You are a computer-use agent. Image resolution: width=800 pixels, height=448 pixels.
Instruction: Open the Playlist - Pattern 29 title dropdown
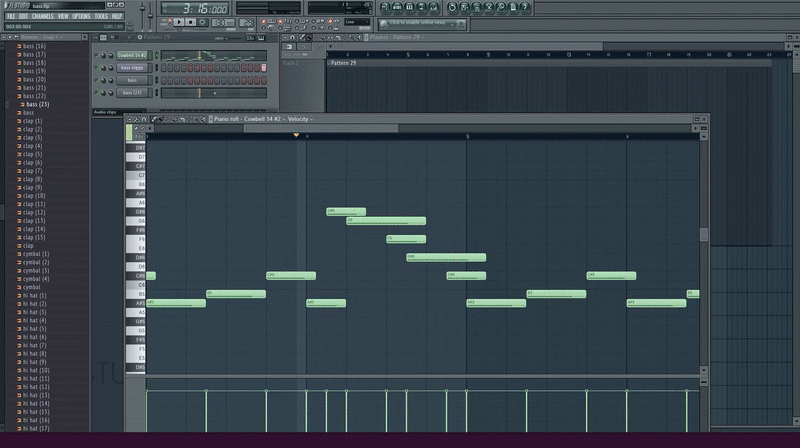click(x=396, y=37)
